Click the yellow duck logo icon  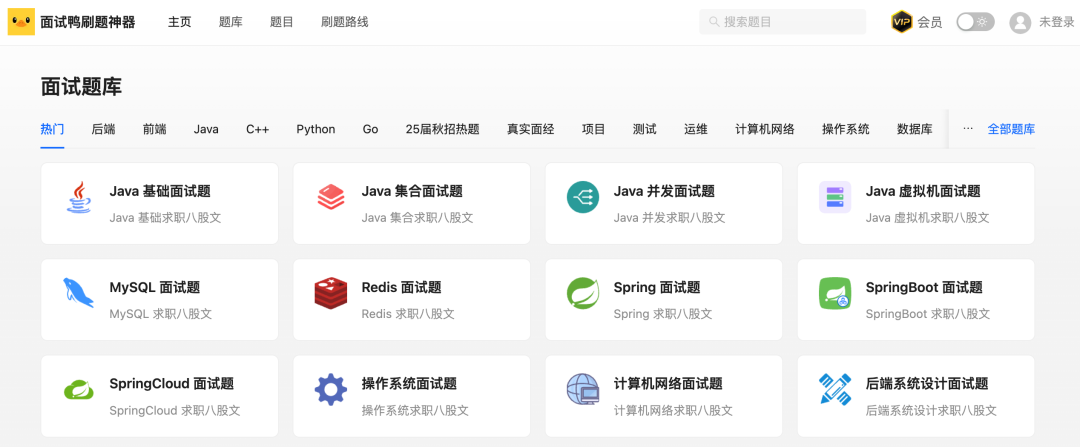21,22
